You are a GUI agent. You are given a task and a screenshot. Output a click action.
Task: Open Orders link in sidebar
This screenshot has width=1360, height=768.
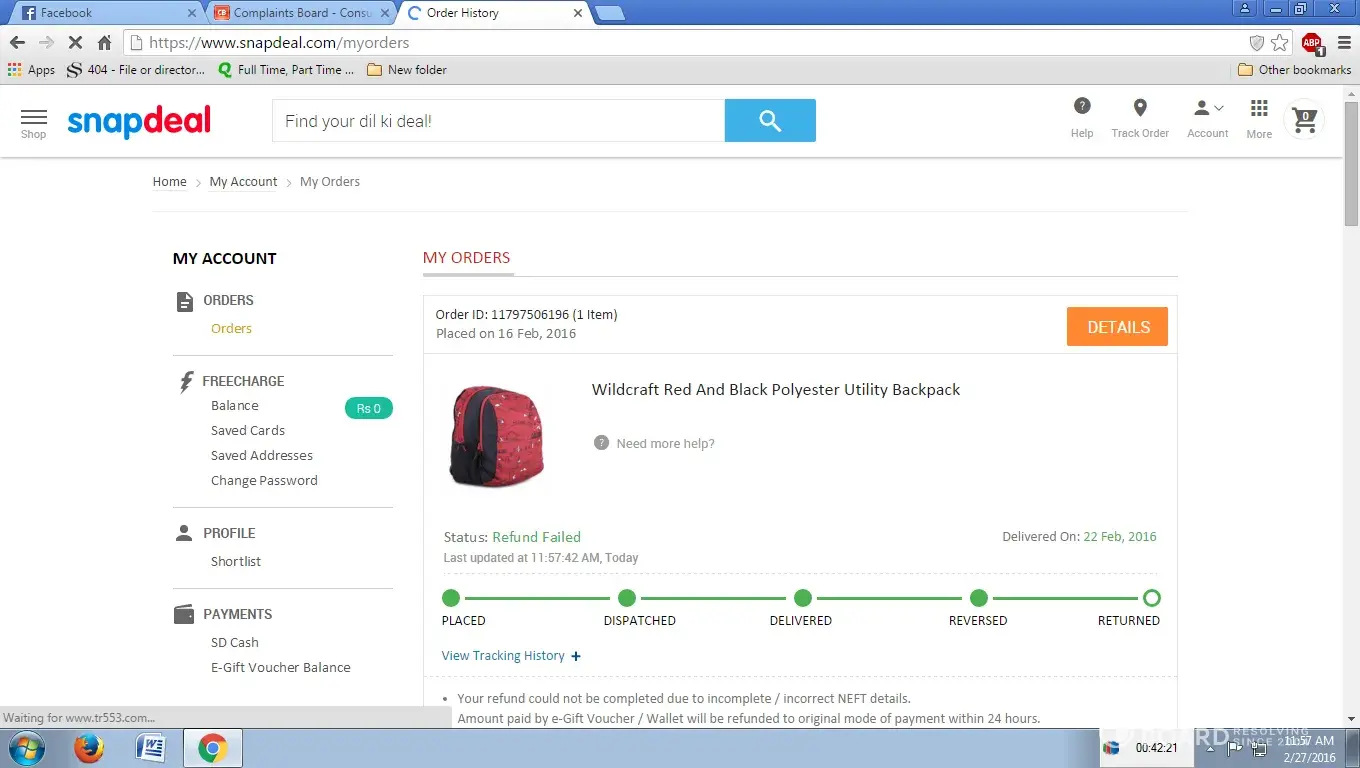click(x=231, y=329)
